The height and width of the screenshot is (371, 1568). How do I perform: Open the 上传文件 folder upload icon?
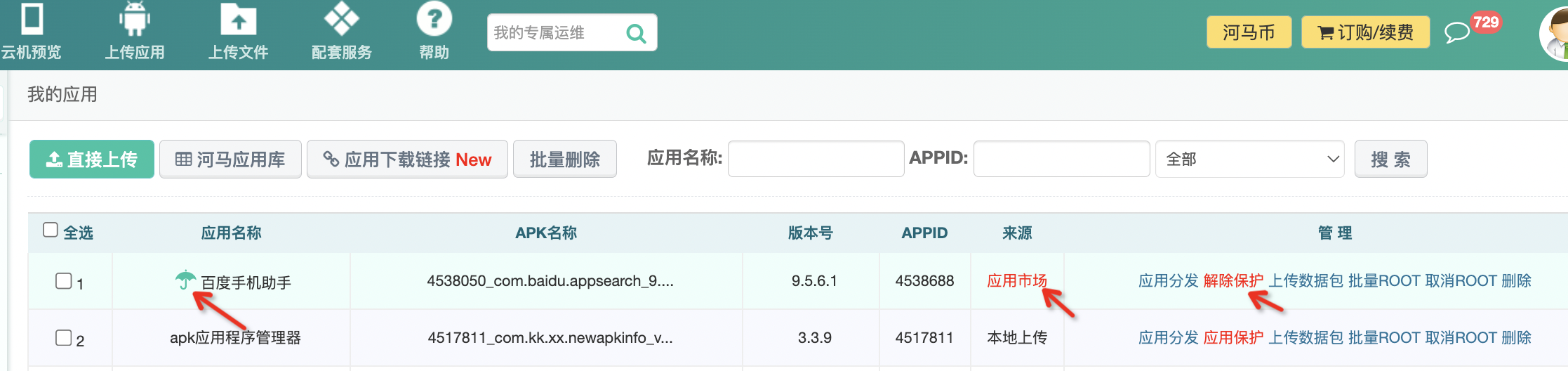click(238, 20)
